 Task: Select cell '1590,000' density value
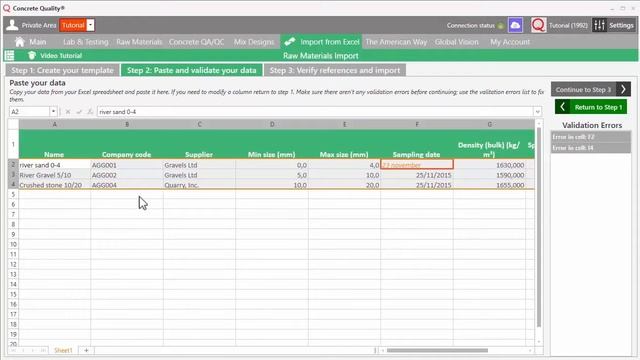(489, 175)
